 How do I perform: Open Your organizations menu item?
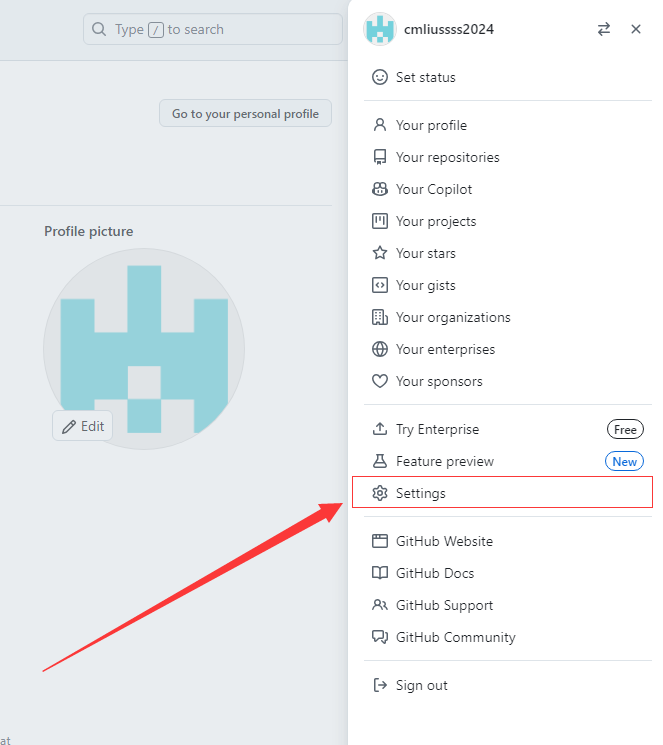coord(453,317)
